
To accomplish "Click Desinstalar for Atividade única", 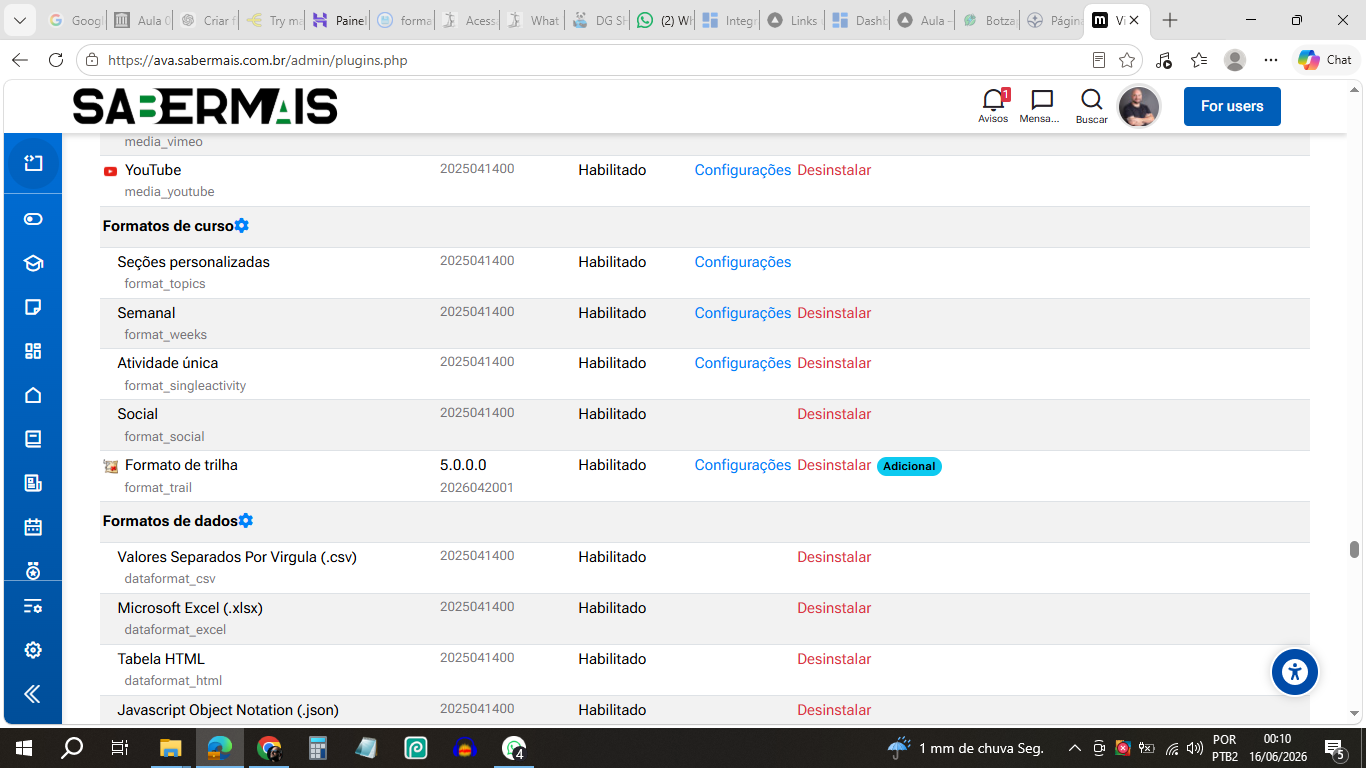I will coord(834,363).
